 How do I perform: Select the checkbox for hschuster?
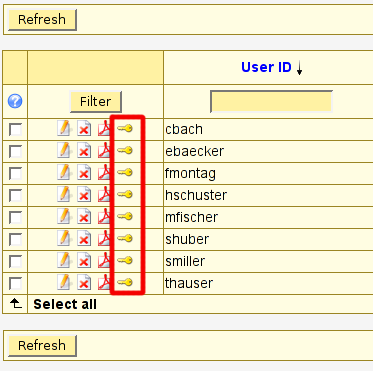pos(15,196)
